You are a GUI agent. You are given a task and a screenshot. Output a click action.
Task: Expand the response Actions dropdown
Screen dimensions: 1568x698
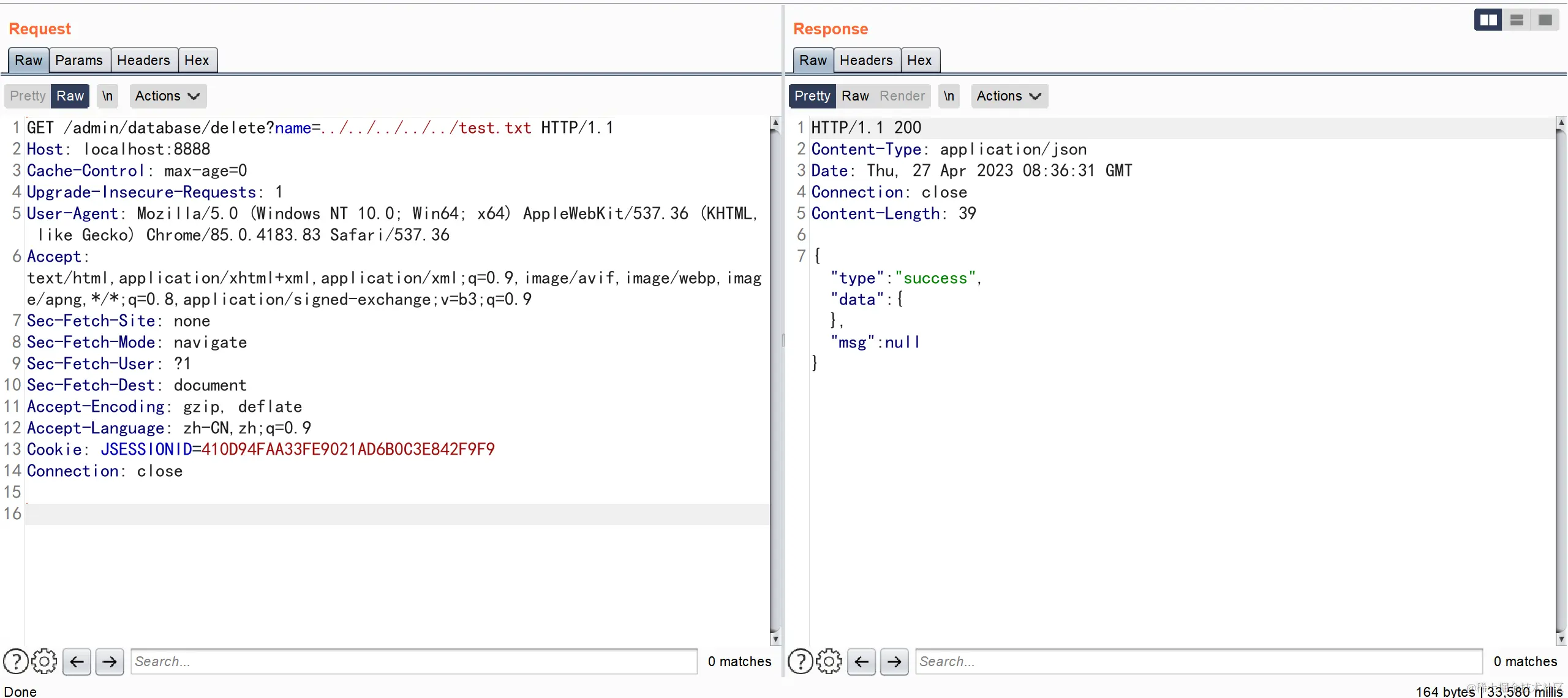click(x=1009, y=96)
